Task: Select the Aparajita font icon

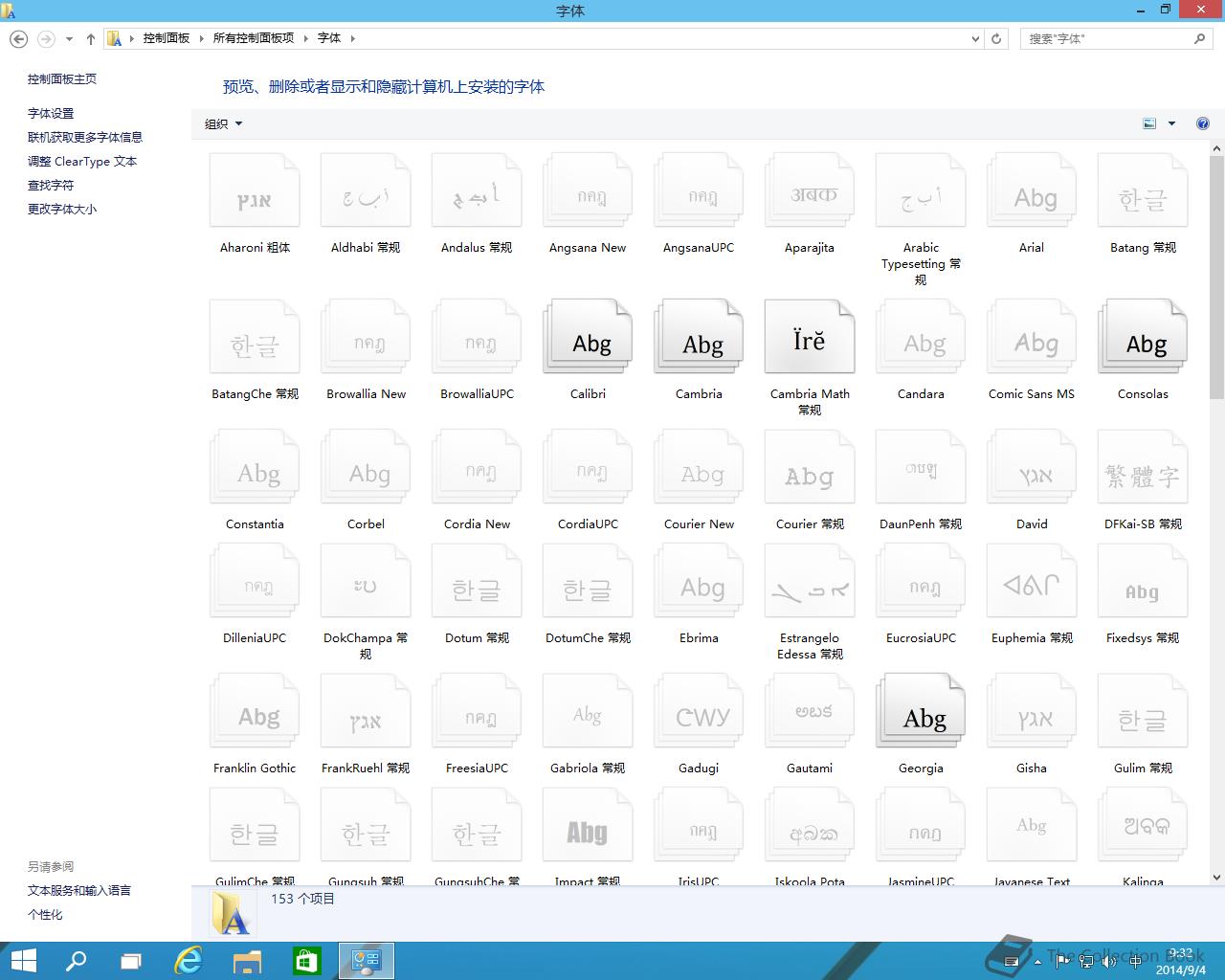Action: click(x=810, y=190)
